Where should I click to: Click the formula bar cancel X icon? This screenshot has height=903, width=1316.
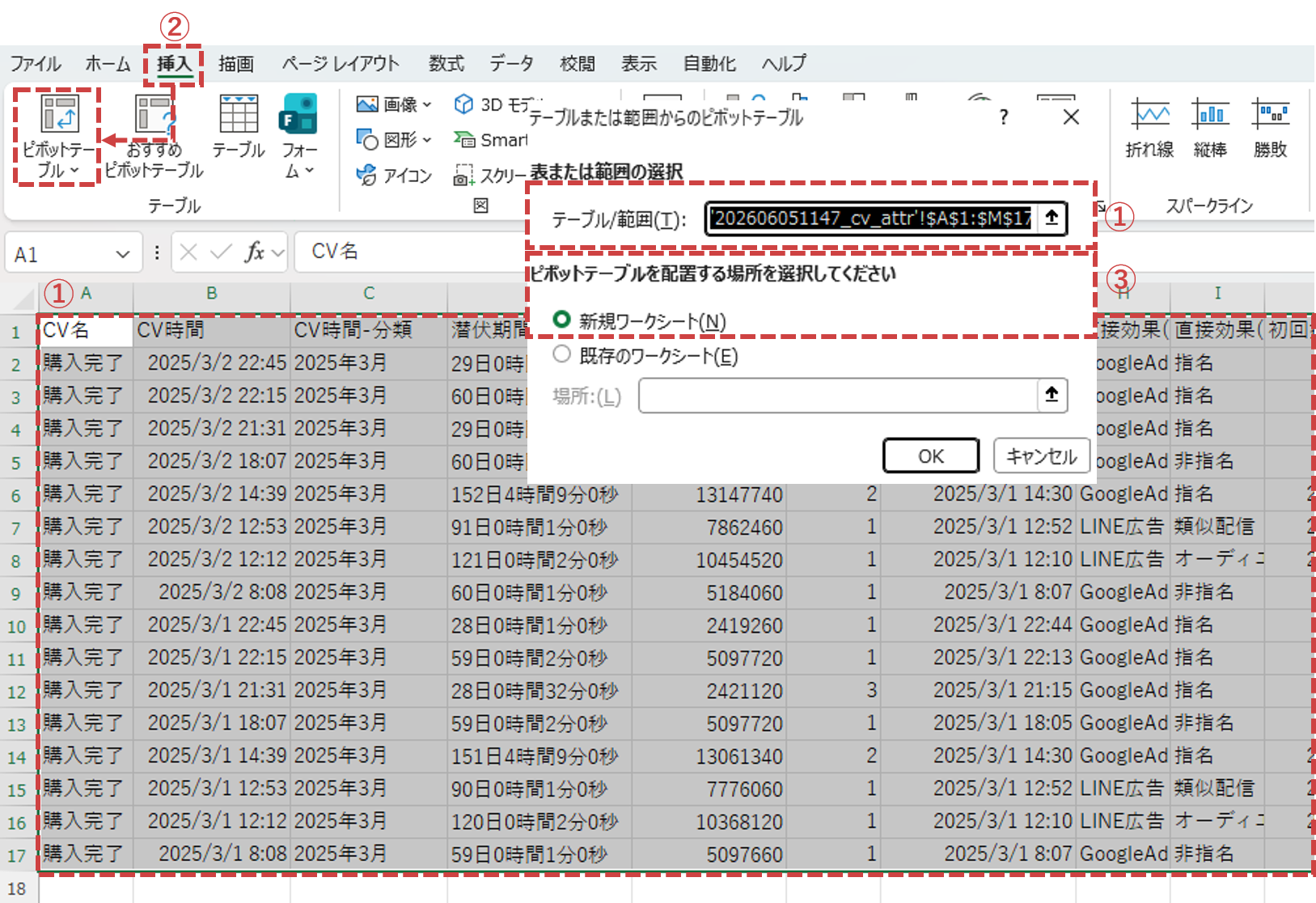(188, 252)
